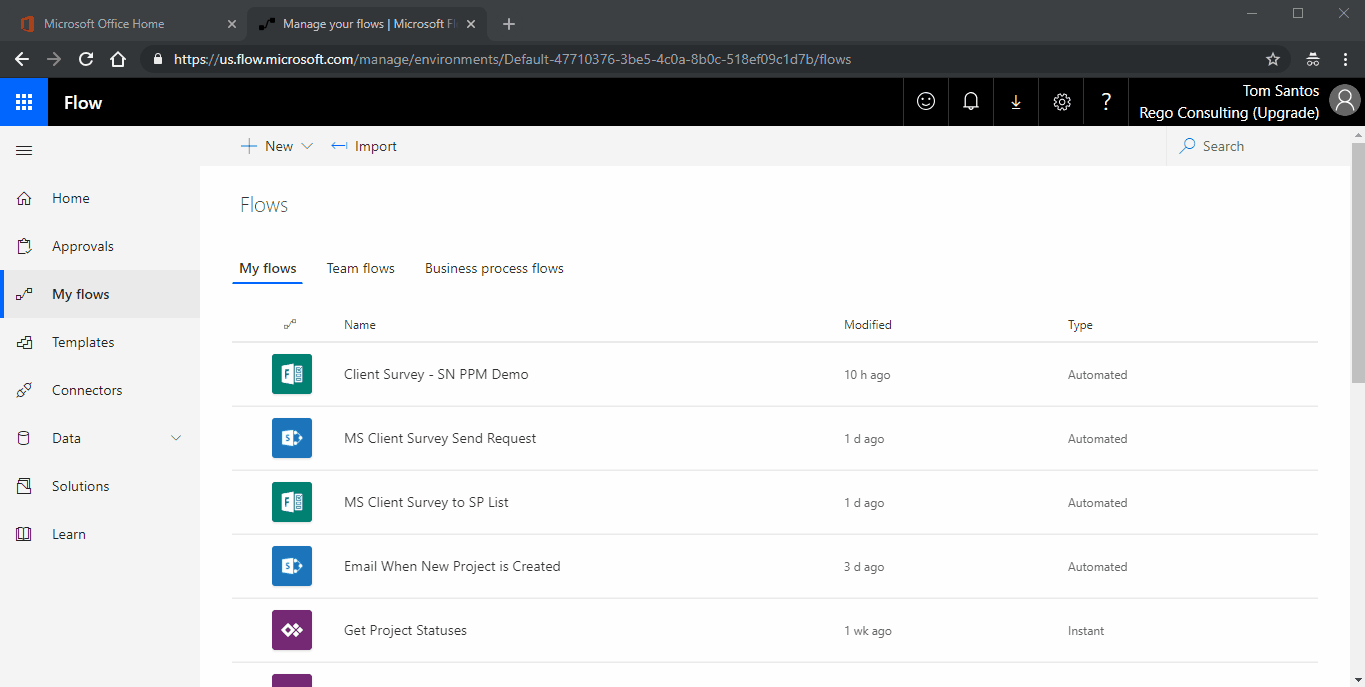Click the Flow brand title
1365x687 pixels.
point(83,102)
